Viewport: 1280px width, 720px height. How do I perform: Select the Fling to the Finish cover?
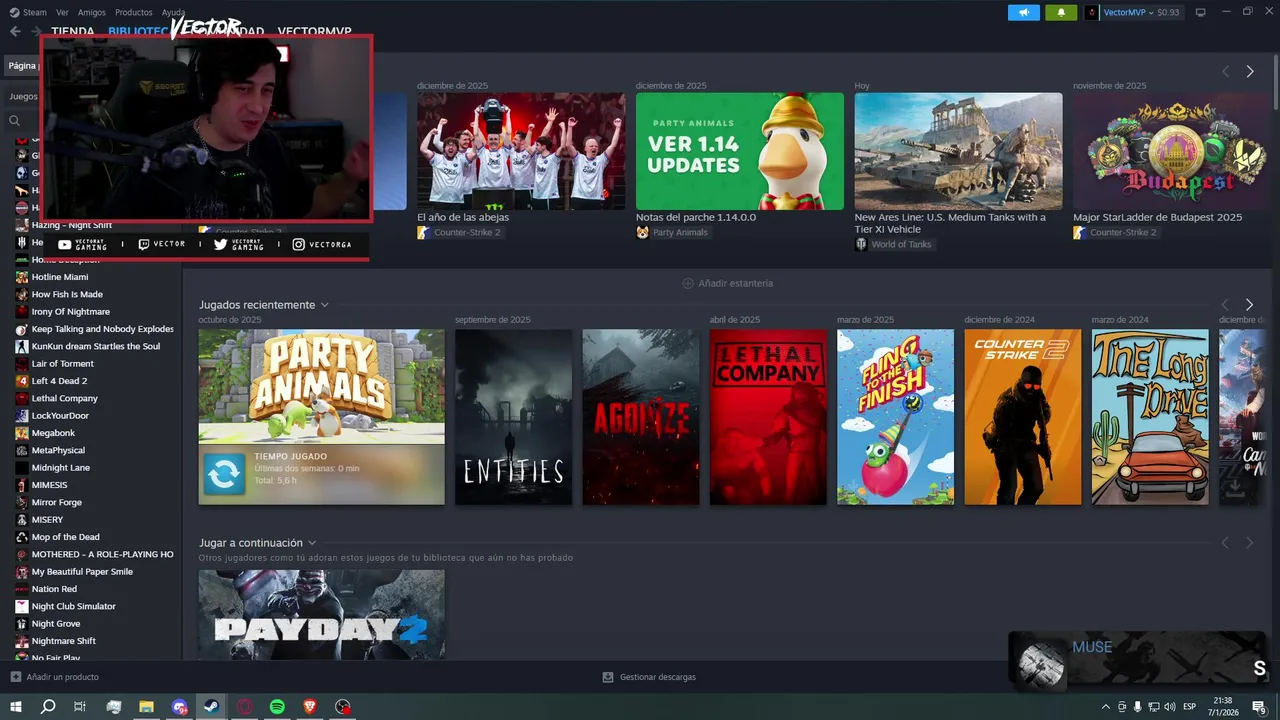(895, 417)
